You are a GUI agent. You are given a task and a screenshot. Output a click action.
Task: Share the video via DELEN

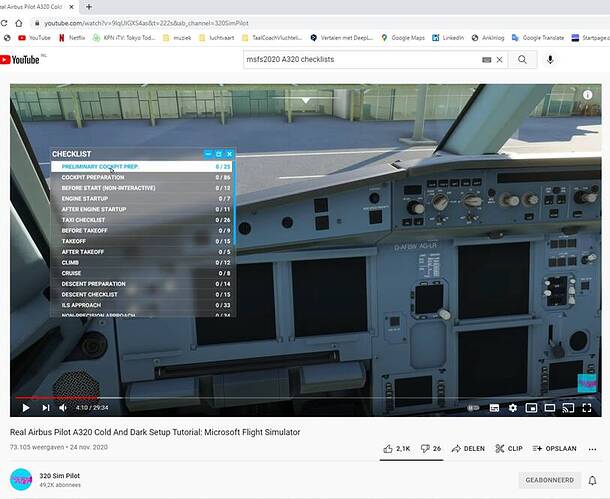pyautogui.click(x=468, y=448)
